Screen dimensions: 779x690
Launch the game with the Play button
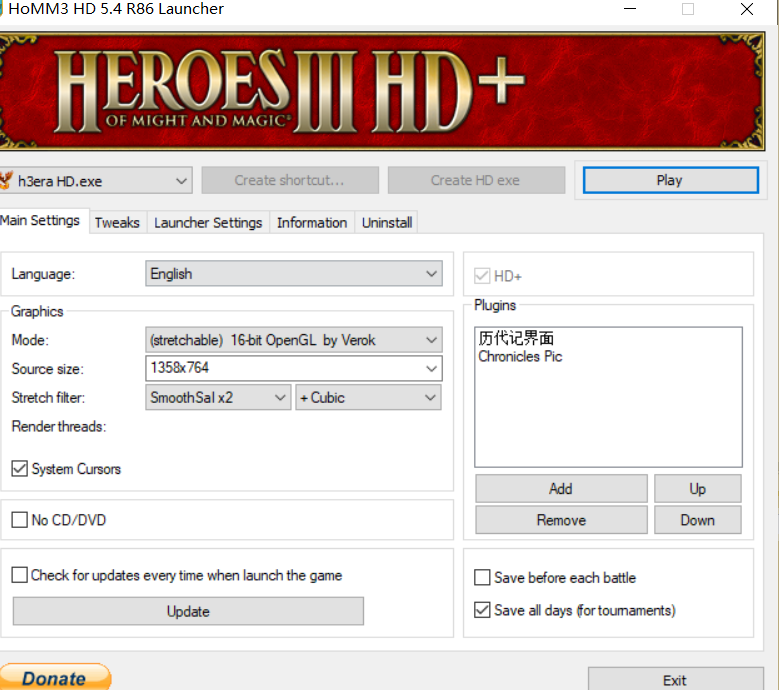(x=670, y=180)
